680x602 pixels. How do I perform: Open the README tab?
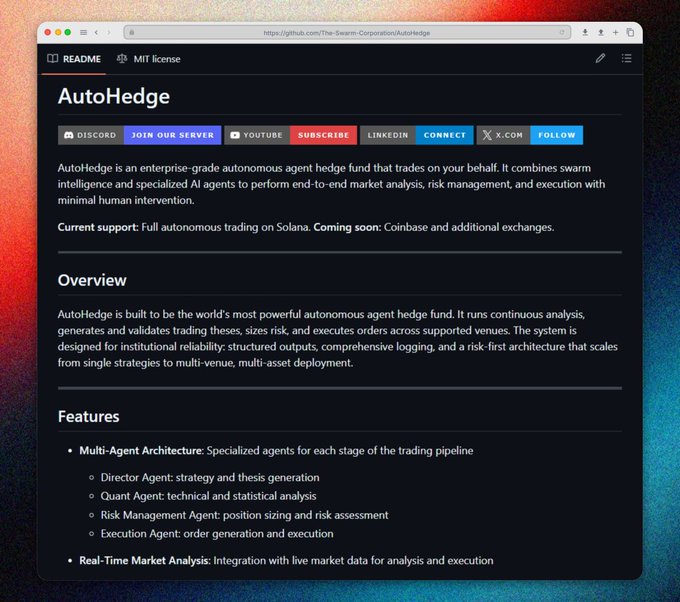(74, 59)
